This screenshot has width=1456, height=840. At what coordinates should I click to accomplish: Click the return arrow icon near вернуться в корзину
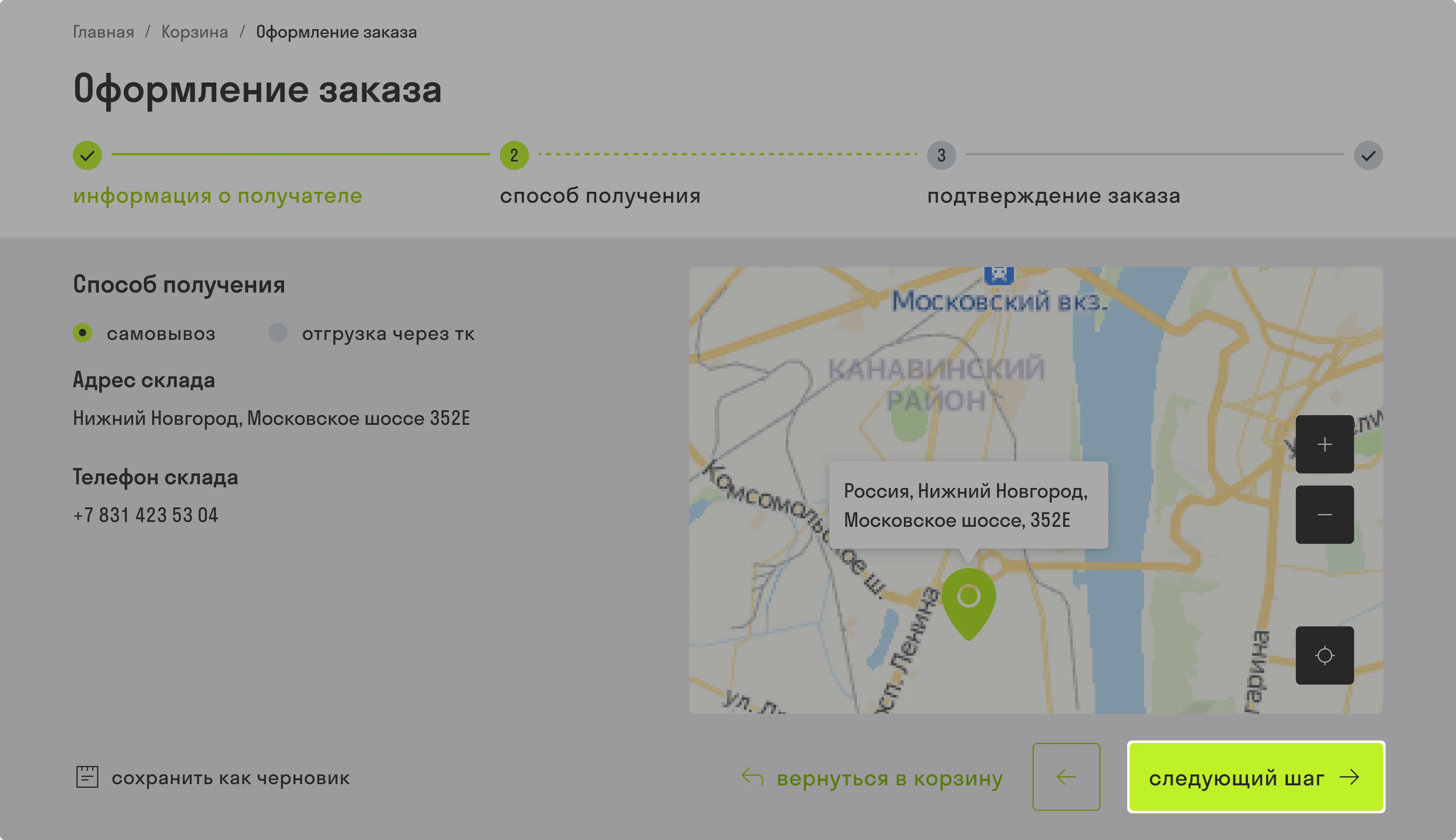753,777
